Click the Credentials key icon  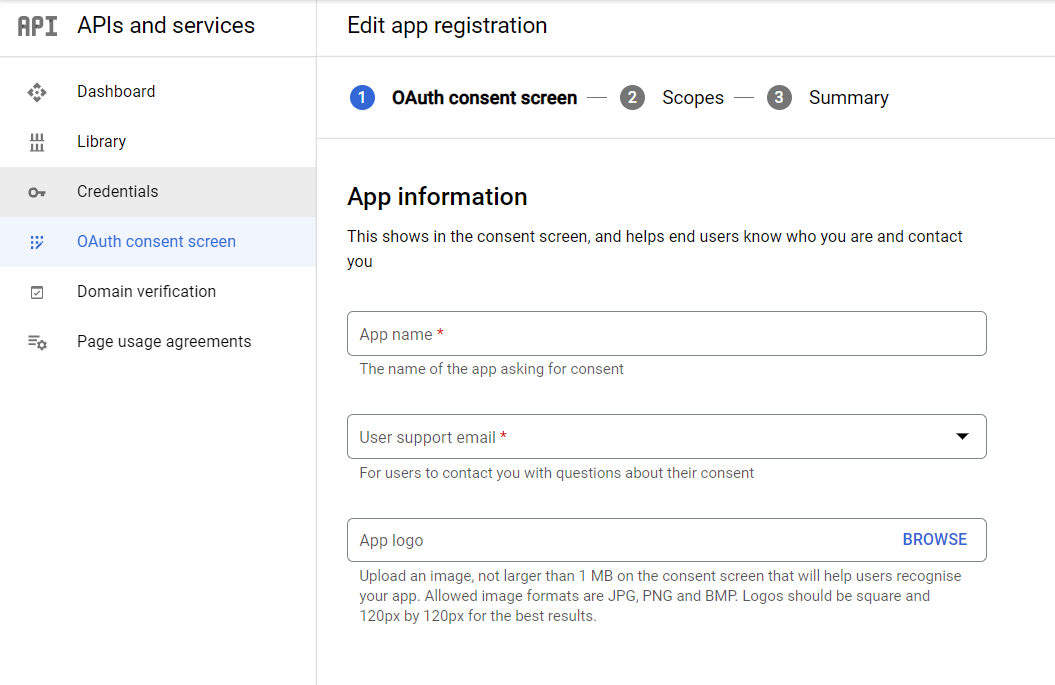pyautogui.click(x=37, y=192)
